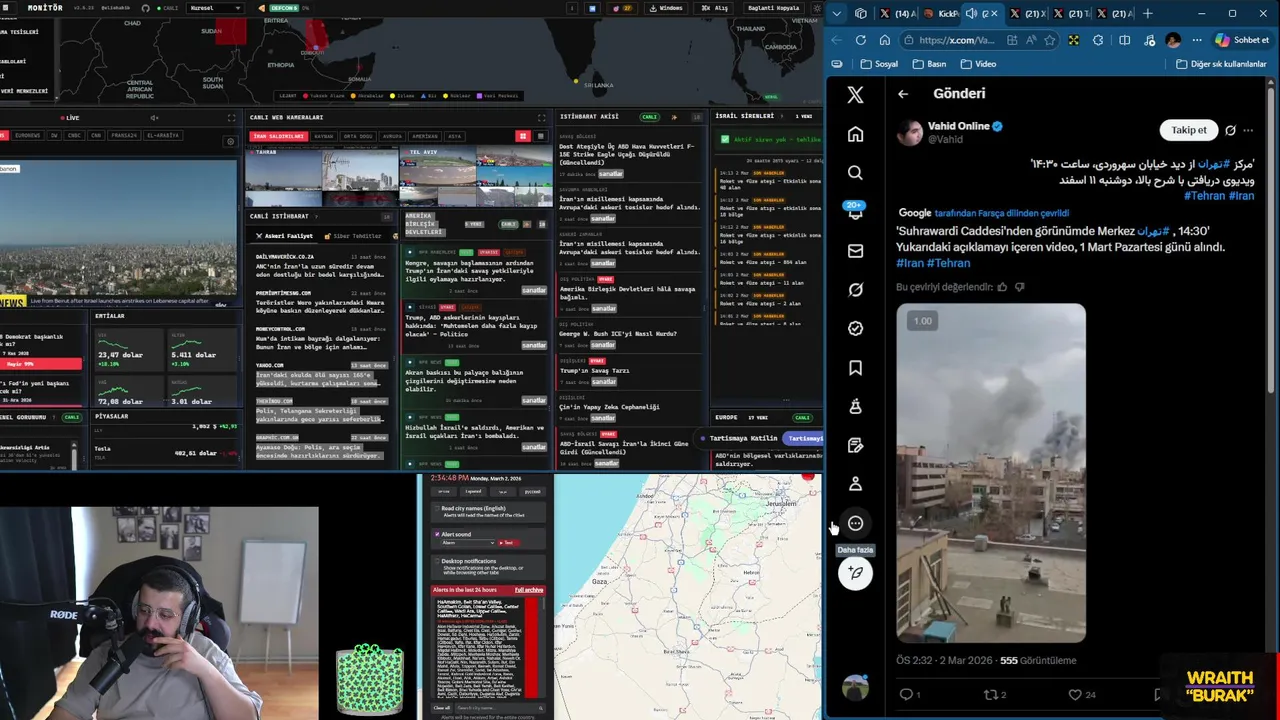
Task: Go back with the Gönderi arrow
Action: pyautogui.click(x=903, y=94)
